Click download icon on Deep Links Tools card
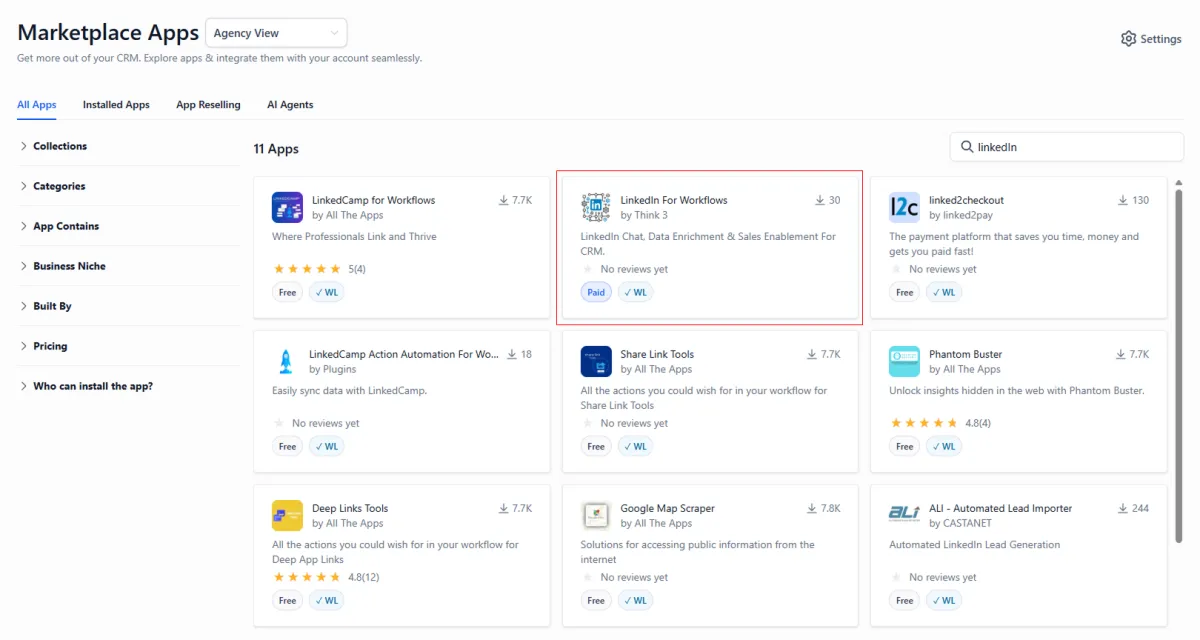The height and width of the screenshot is (640, 1200). (x=503, y=508)
